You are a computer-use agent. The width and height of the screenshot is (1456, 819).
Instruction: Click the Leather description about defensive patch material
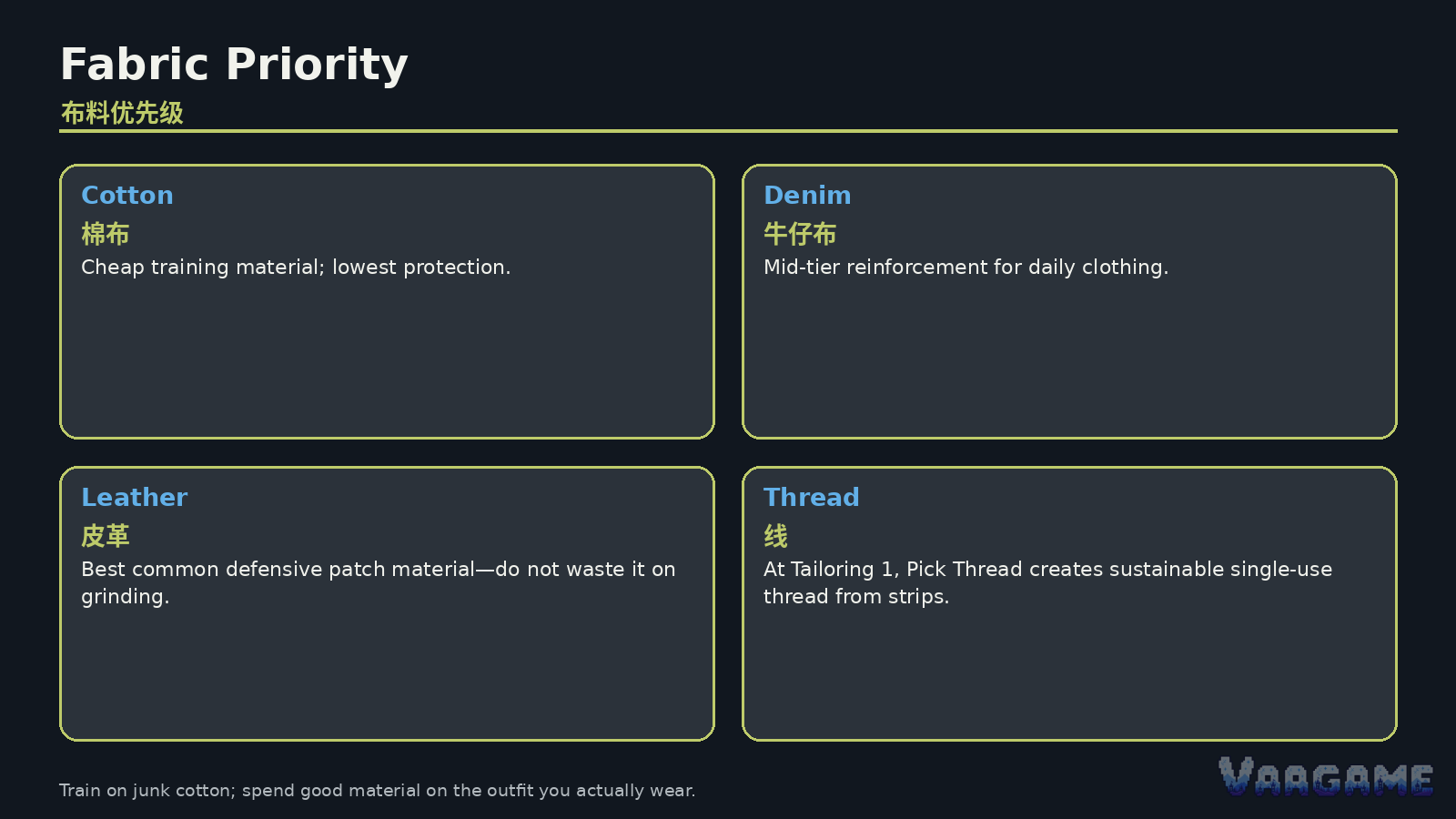tap(379, 582)
